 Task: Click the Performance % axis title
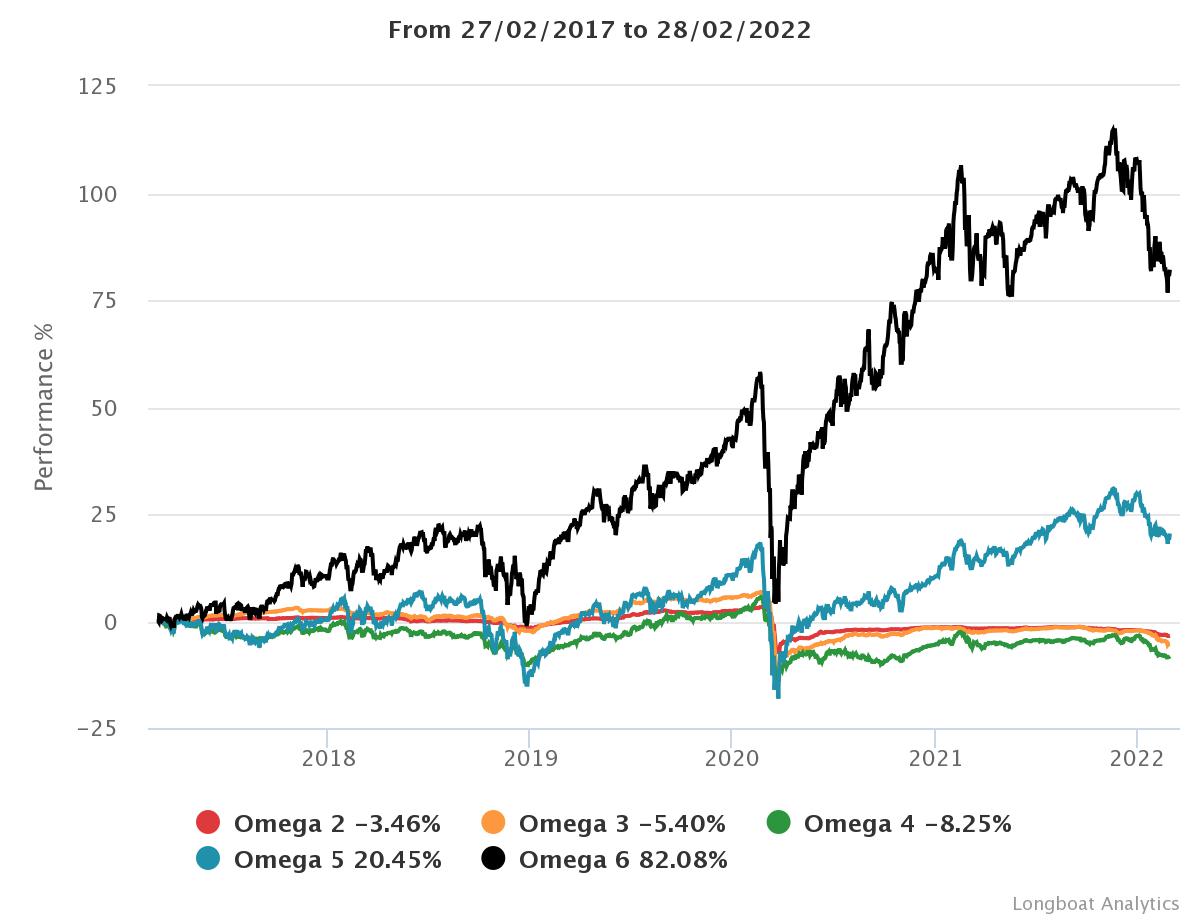pos(44,407)
